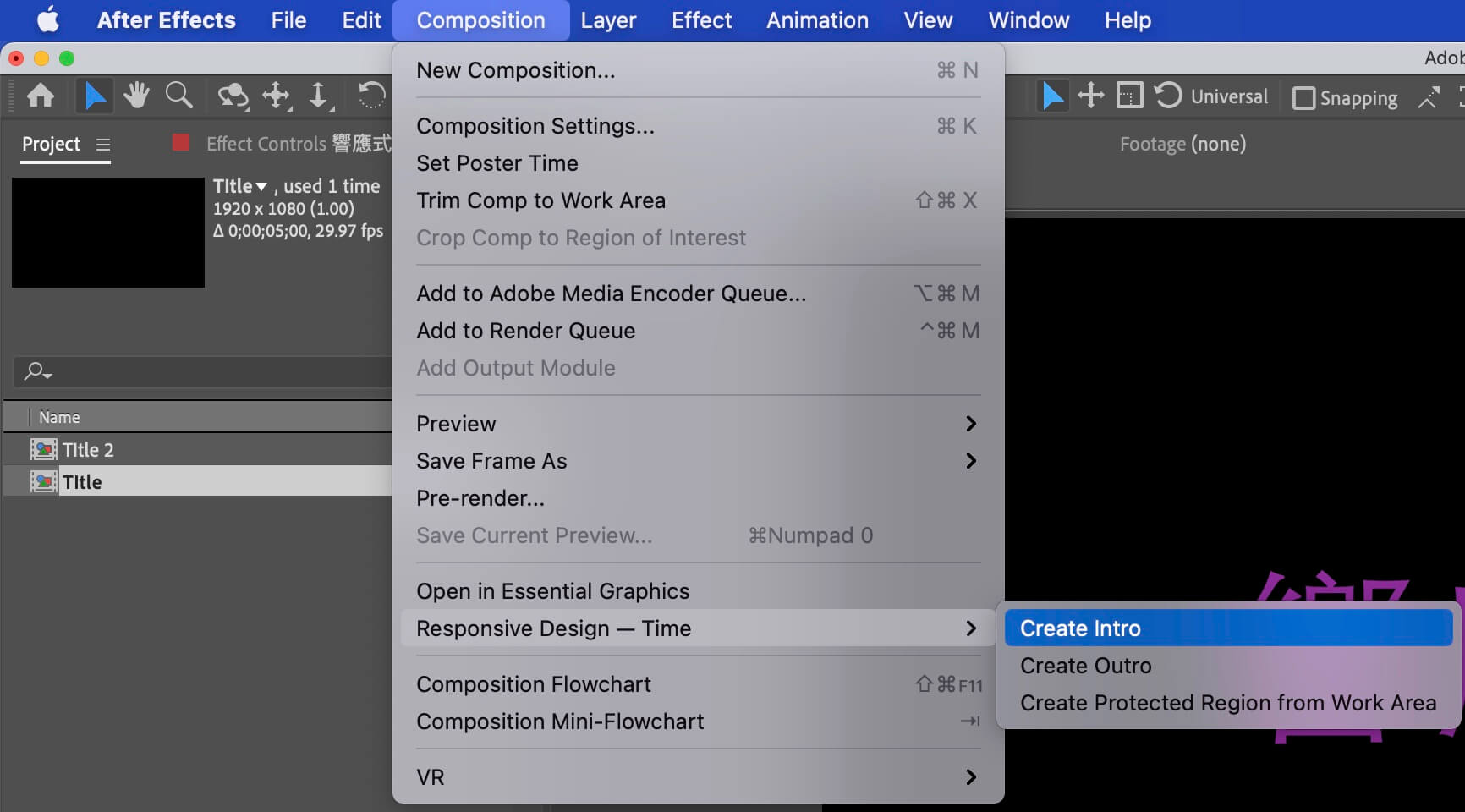Enable the Snapping checkbox
The width and height of the screenshot is (1465, 812).
(x=1303, y=98)
